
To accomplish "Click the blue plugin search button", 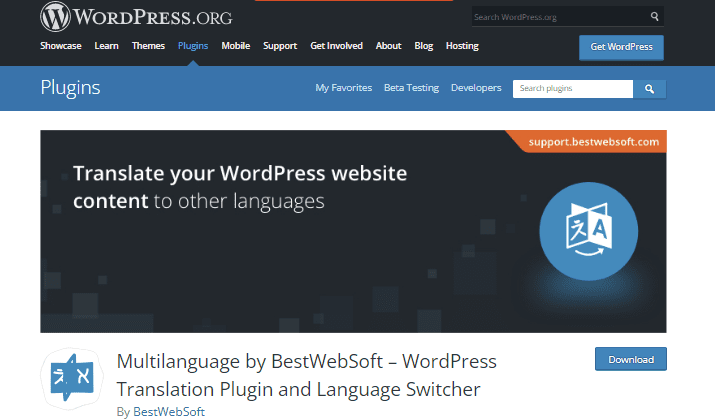I will point(649,89).
